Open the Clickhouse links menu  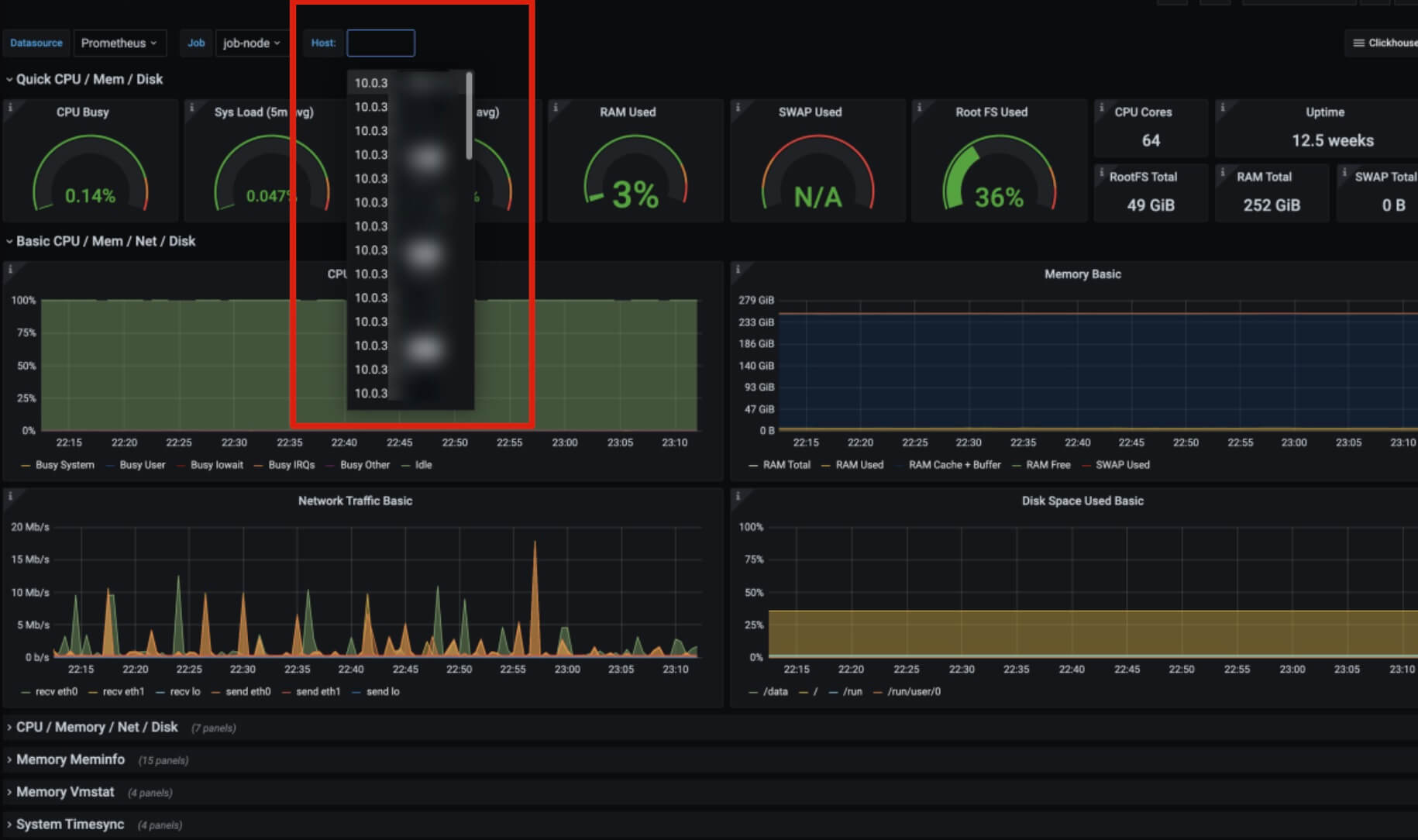pyautogui.click(x=1385, y=43)
